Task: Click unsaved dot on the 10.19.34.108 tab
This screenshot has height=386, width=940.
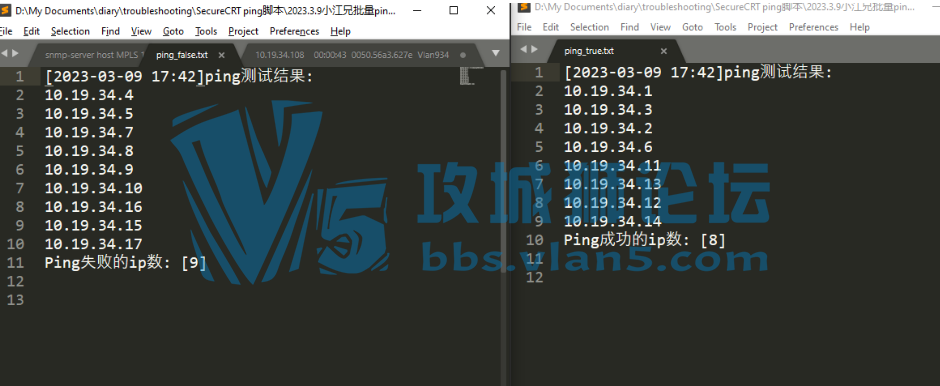Action: [x=462, y=55]
